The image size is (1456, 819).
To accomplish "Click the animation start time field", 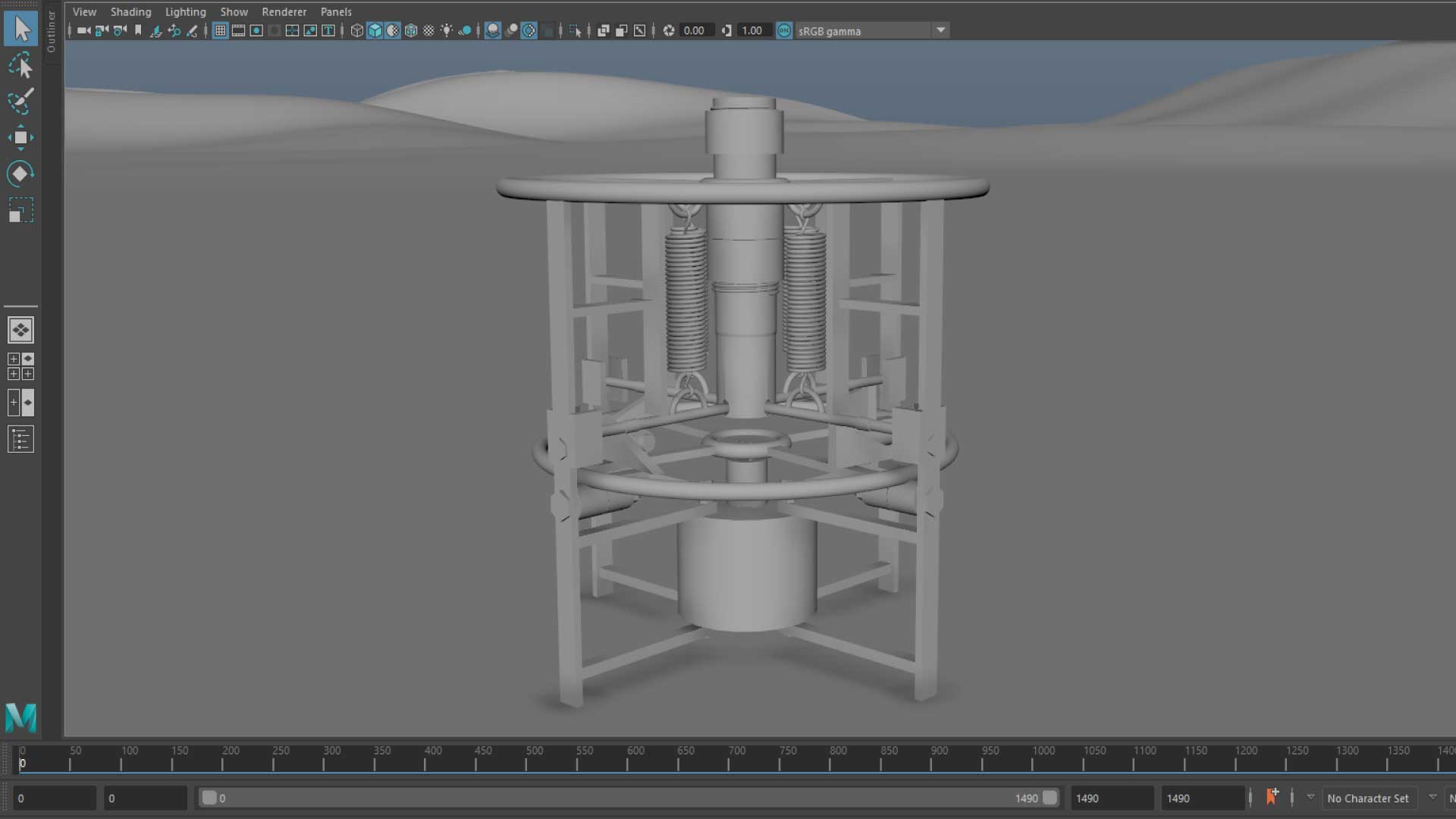I will [x=55, y=798].
